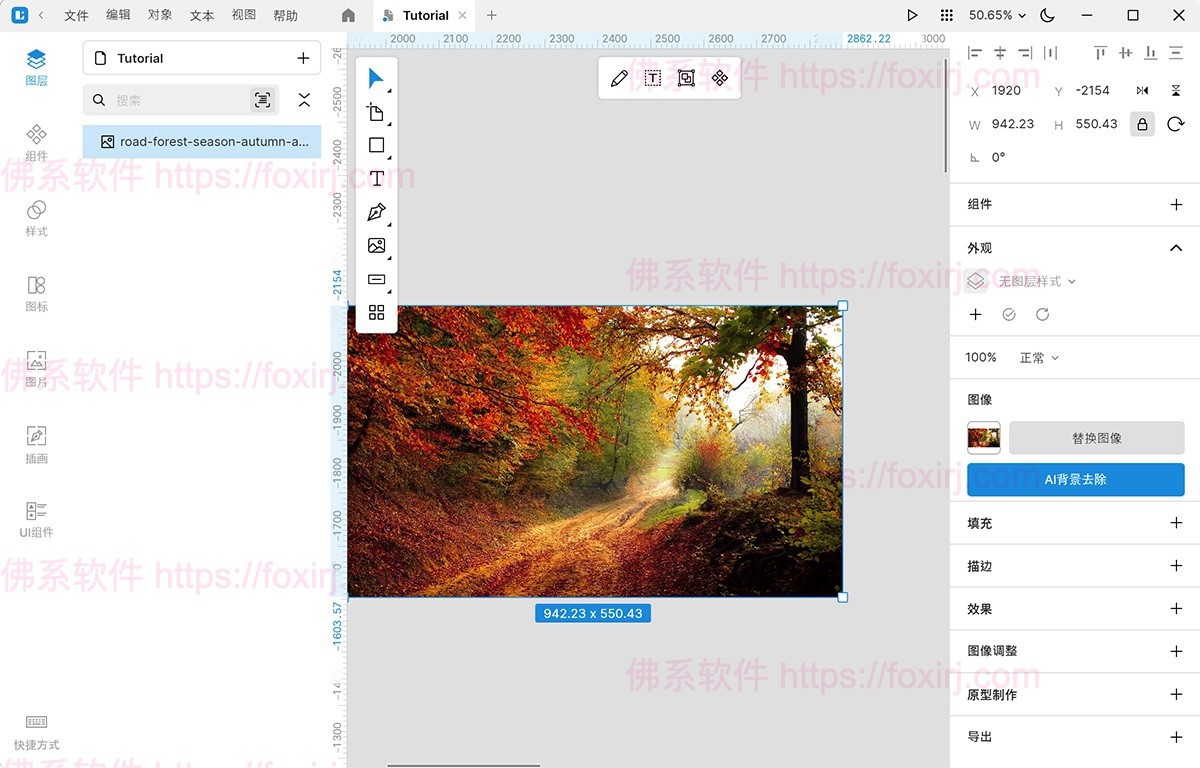Viewport: 1200px width, 768px height.
Task: Select the Pen tool in the vertical toolbar
Action: [376, 212]
